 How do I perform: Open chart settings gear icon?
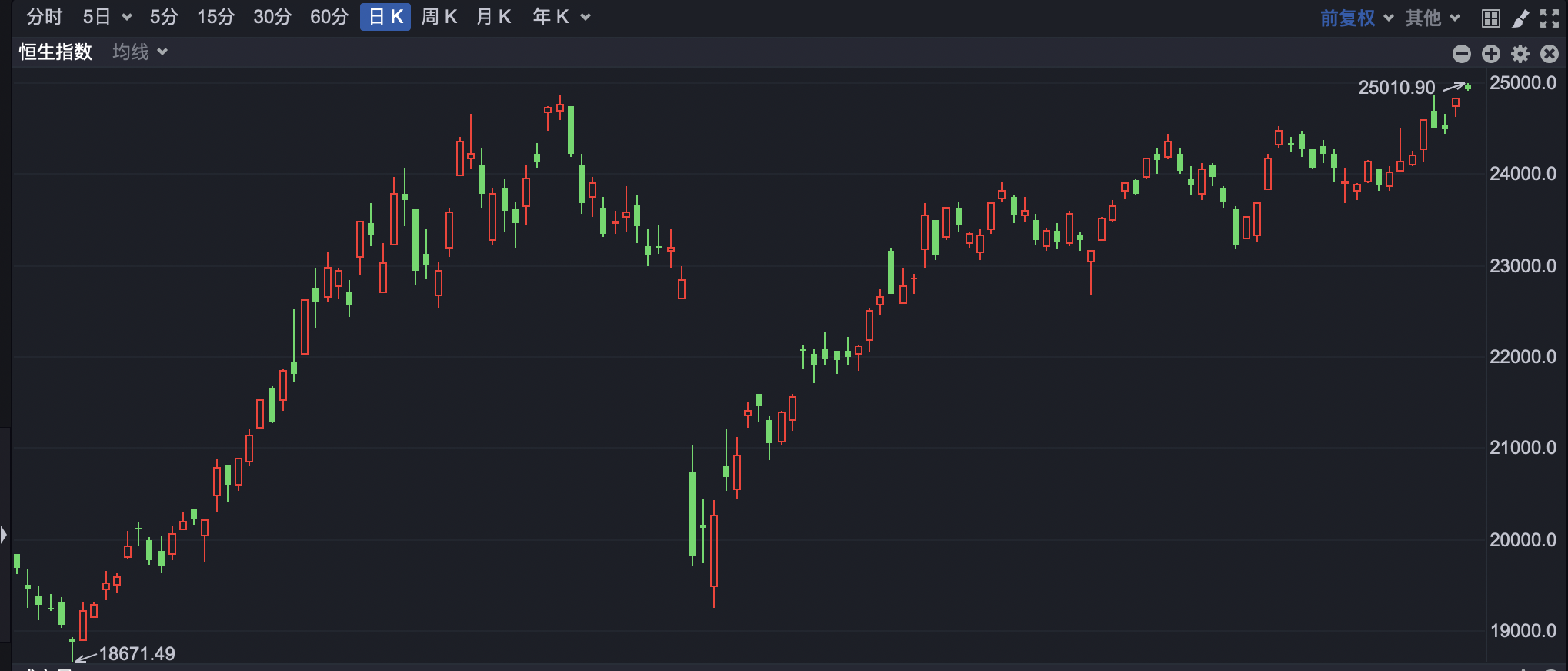click(x=1520, y=53)
